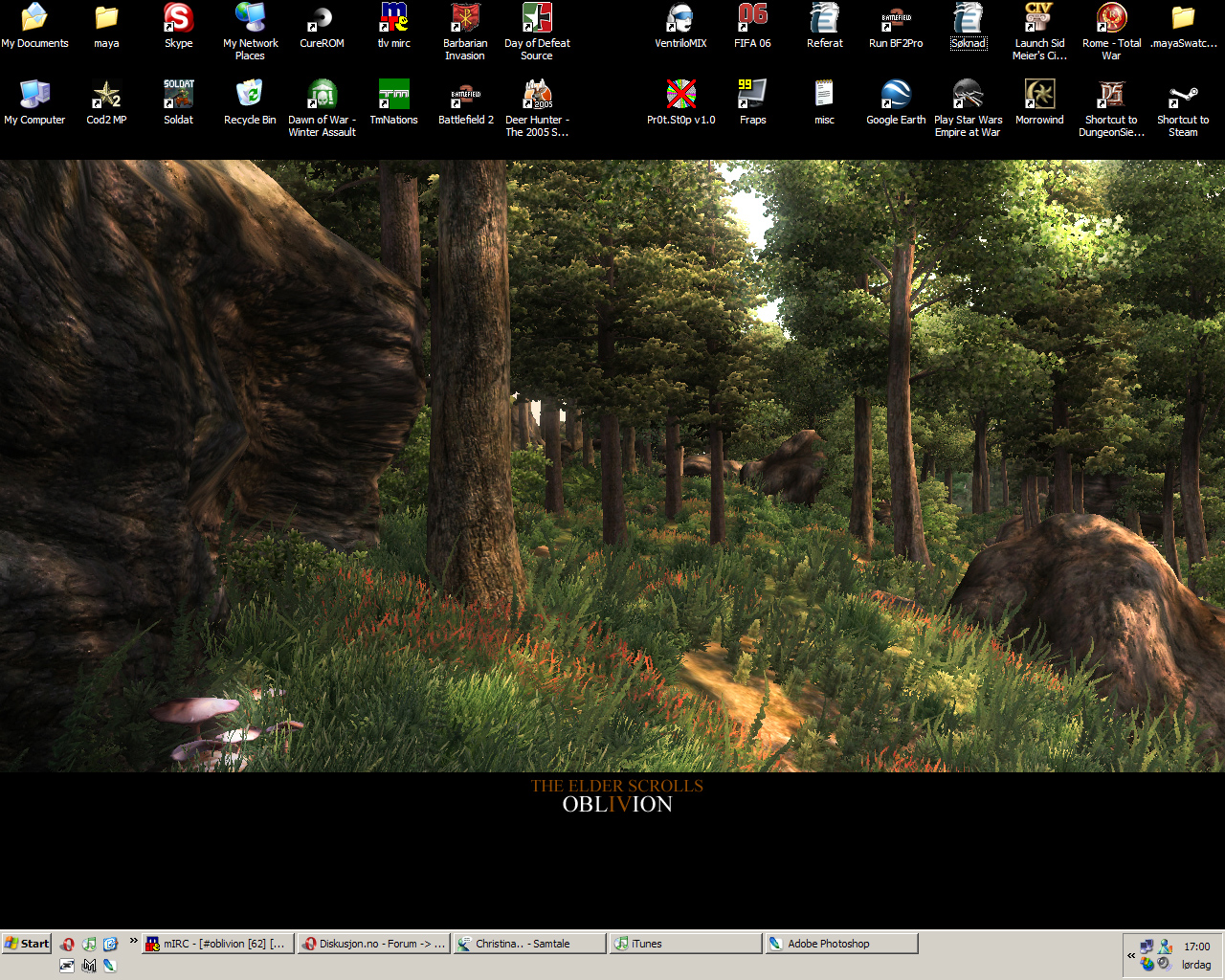Expand hidden system tray icons

tap(1131, 955)
